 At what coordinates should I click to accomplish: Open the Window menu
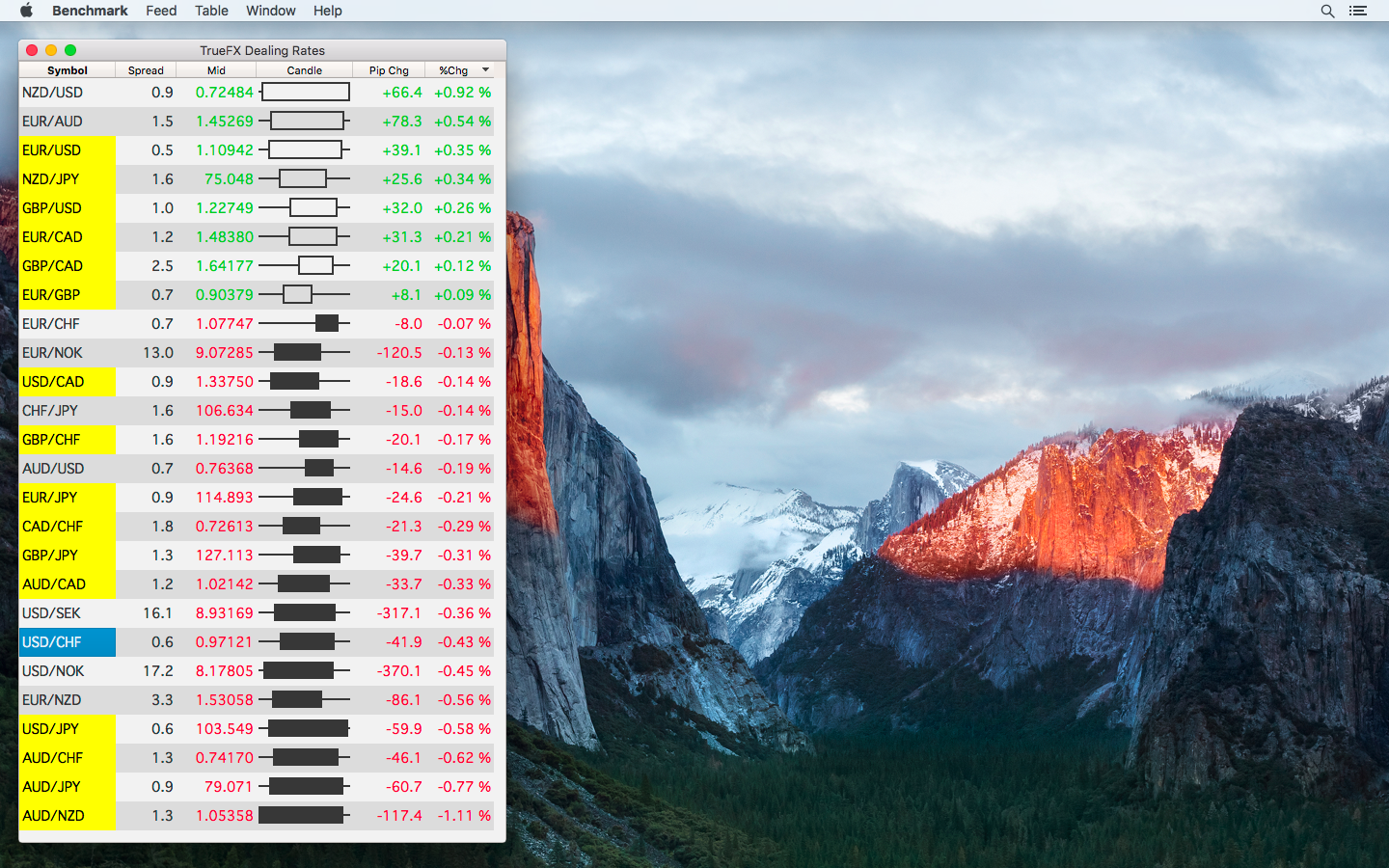(x=271, y=11)
